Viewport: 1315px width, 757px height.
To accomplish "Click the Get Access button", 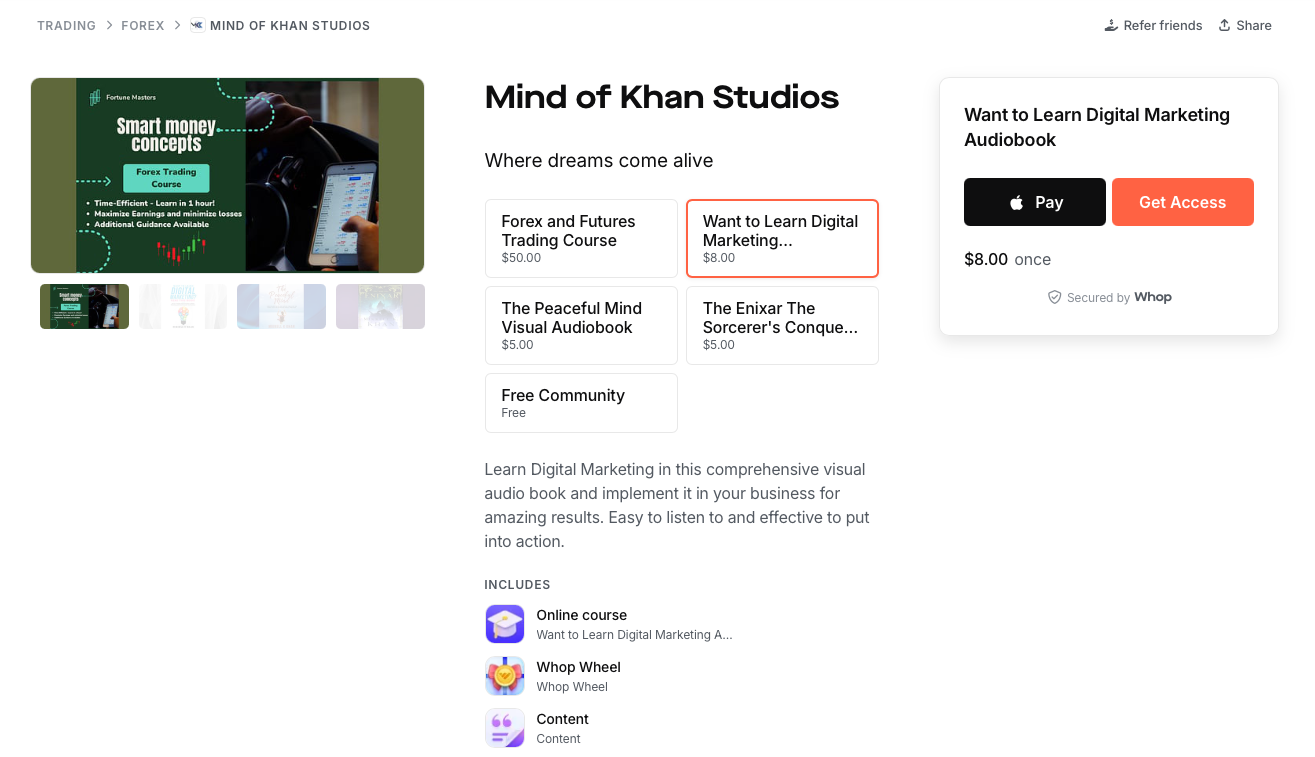I will tap(1182, 201).
